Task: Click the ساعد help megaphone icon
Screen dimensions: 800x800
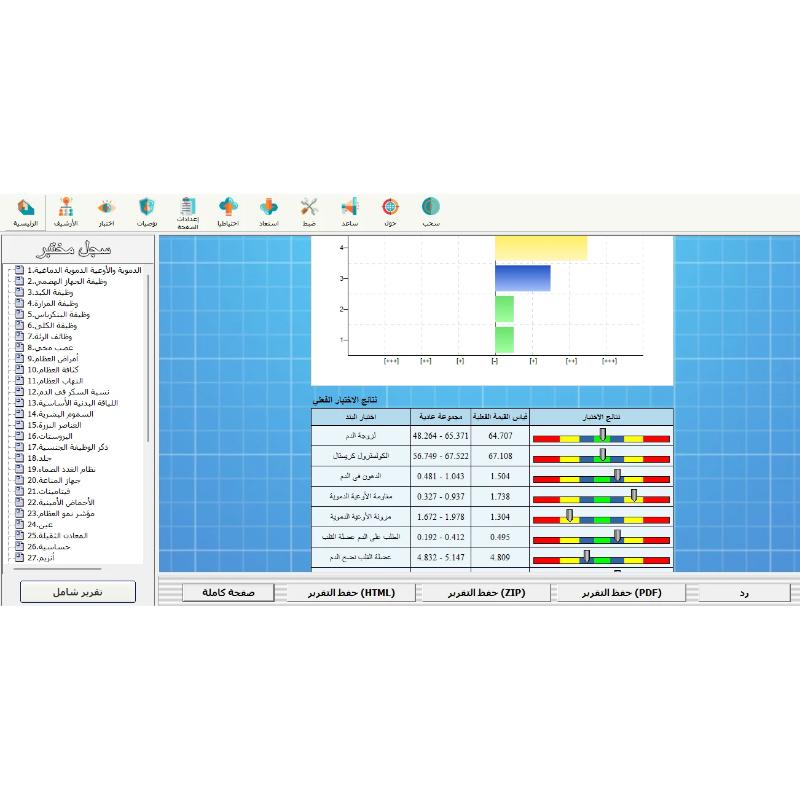Action: pyautogui.click(x=349, y=212)
